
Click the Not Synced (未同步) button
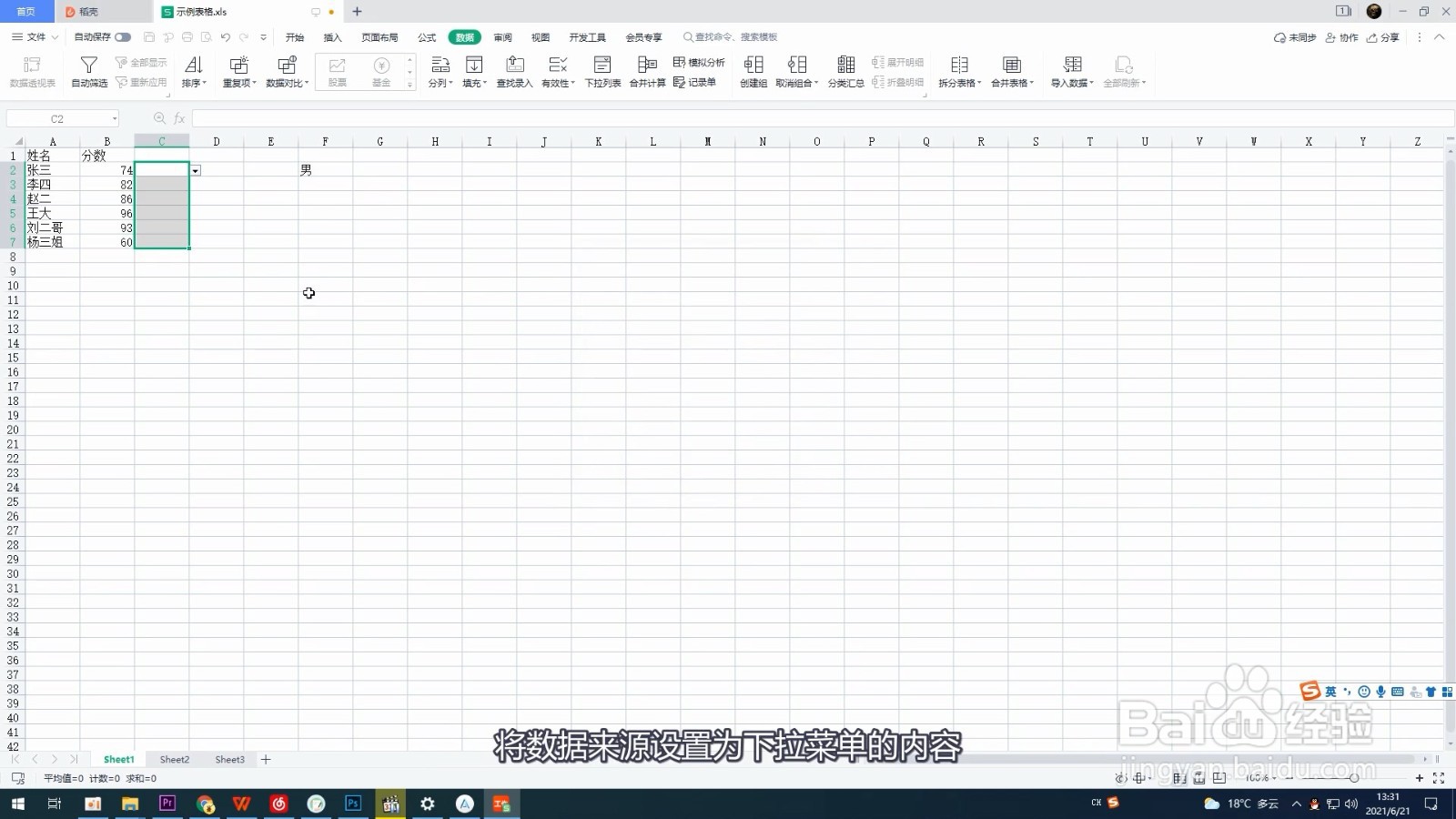(x=1295, y=37)
